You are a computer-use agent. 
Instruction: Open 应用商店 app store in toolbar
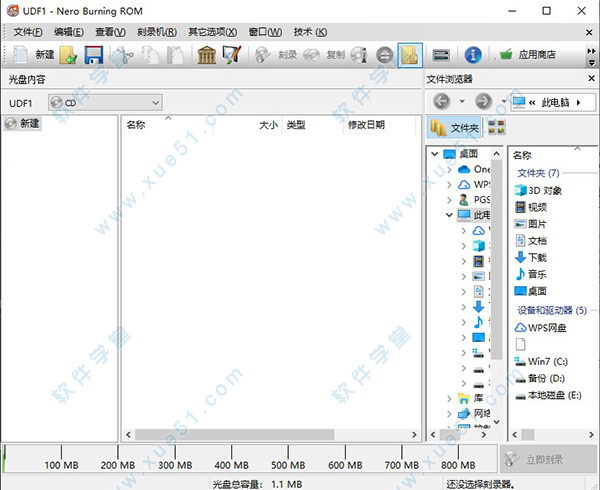pos(528,55)
